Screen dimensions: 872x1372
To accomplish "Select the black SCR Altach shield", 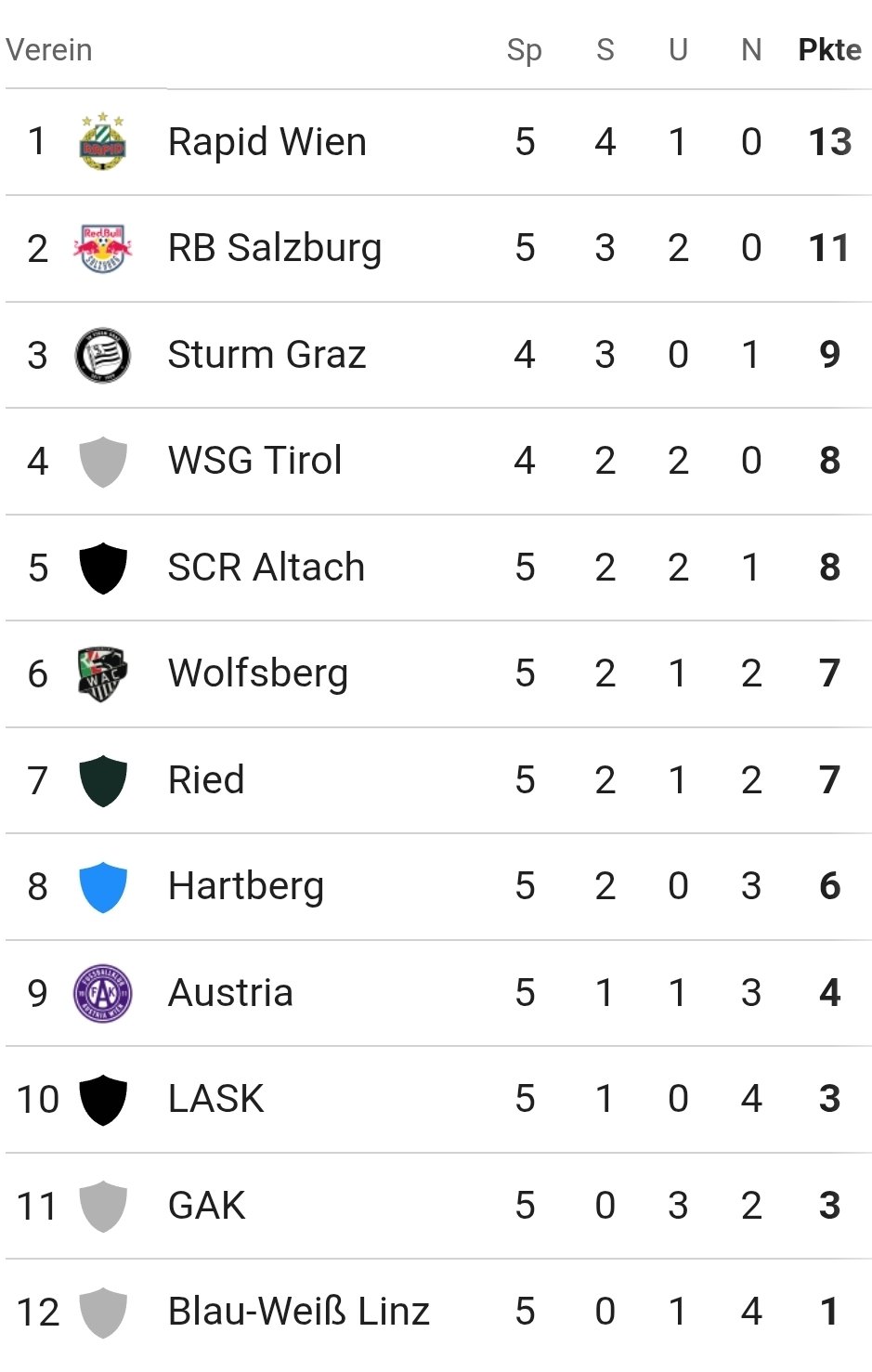I will pyautogui.click(x=102, y=568).
